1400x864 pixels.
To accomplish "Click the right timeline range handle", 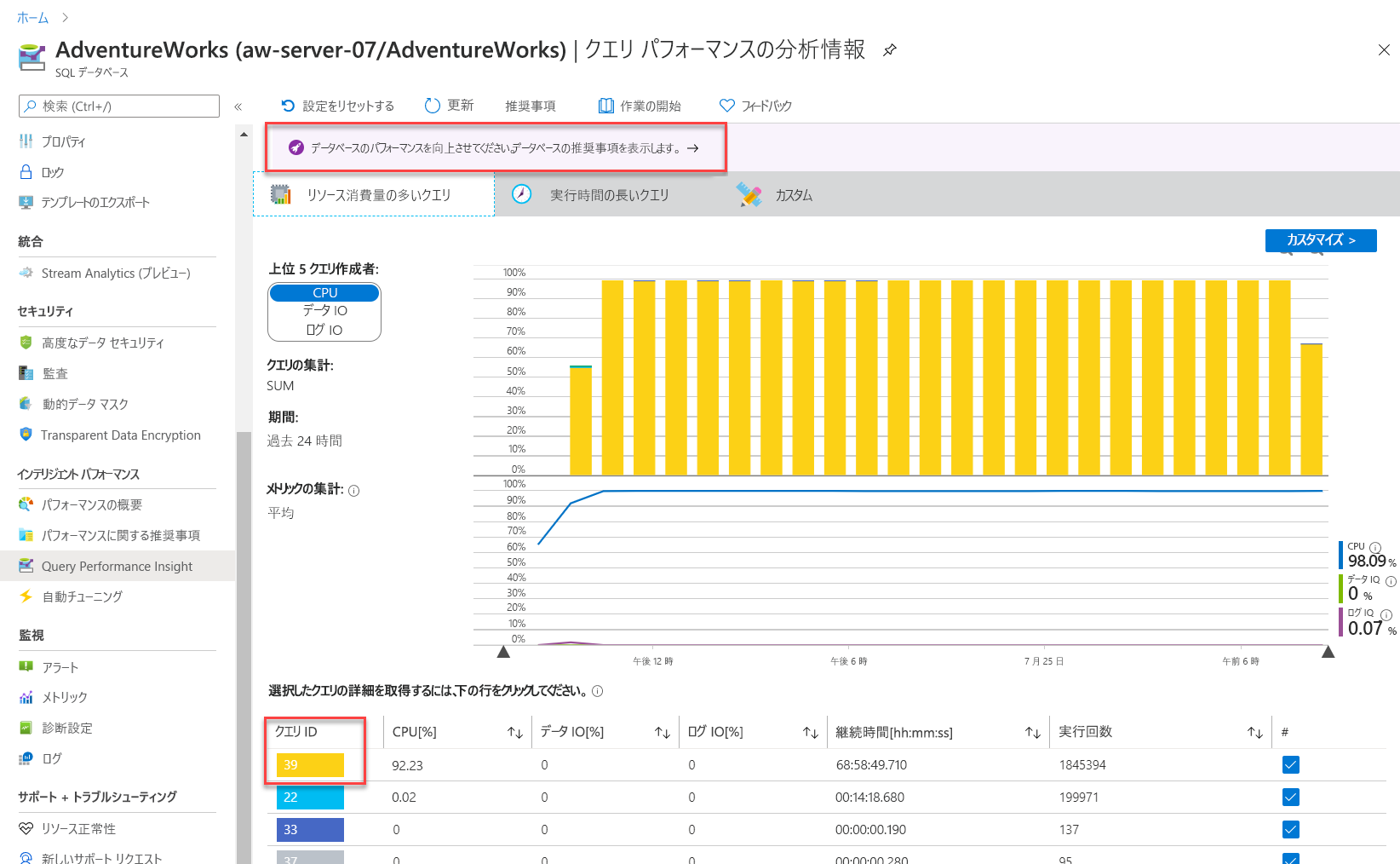I will (x=1328, y=652).
